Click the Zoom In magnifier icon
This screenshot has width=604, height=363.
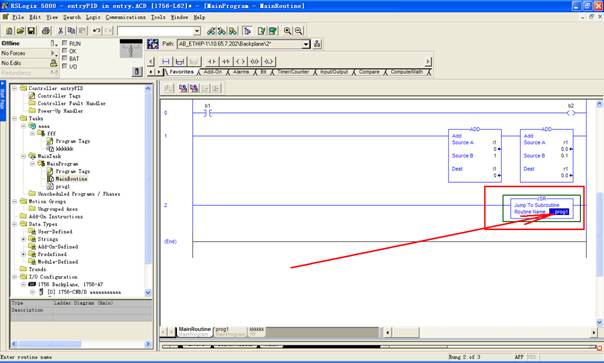point(287,31)
